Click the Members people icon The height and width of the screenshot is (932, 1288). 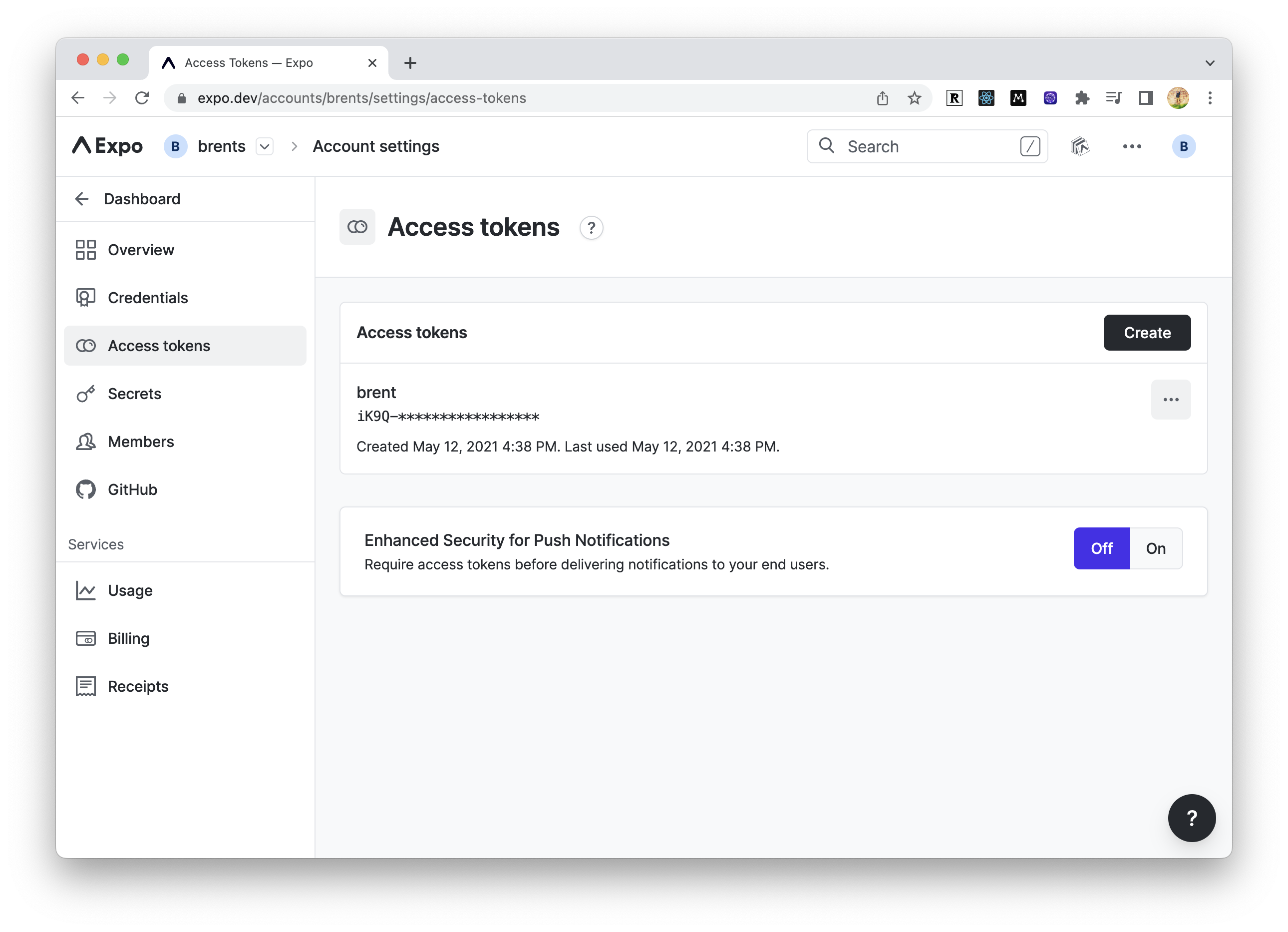tap(86, 442)
